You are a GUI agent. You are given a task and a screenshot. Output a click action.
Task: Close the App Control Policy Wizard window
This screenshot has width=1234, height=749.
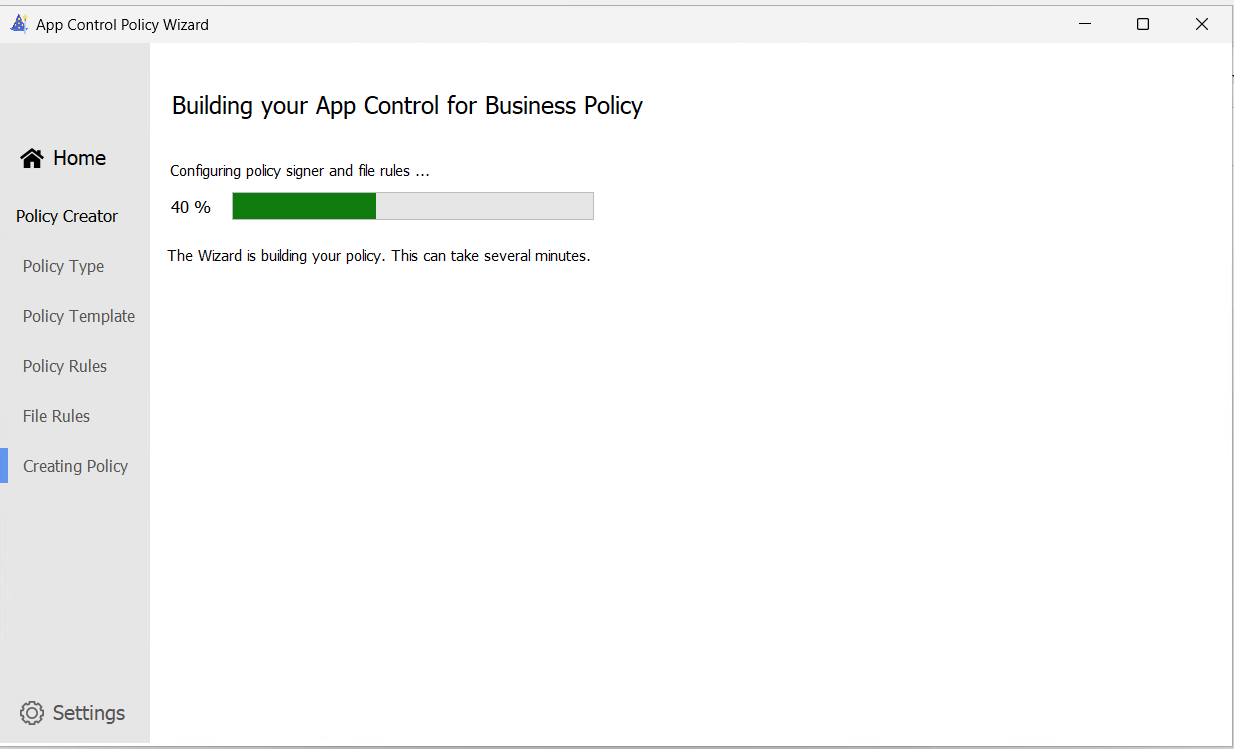click(x=1202, y=24)
